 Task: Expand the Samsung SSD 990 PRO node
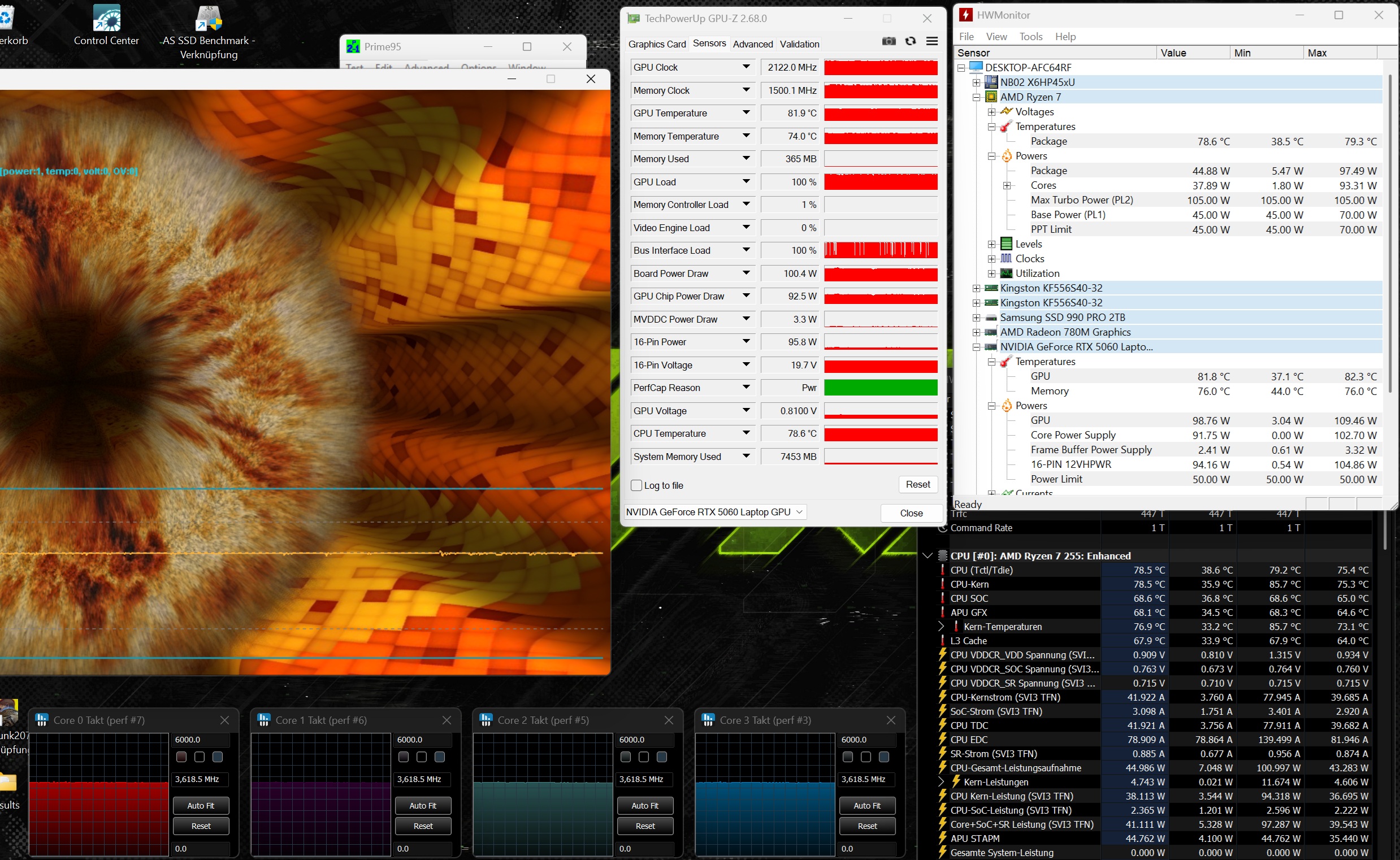(x=977, y=318)
